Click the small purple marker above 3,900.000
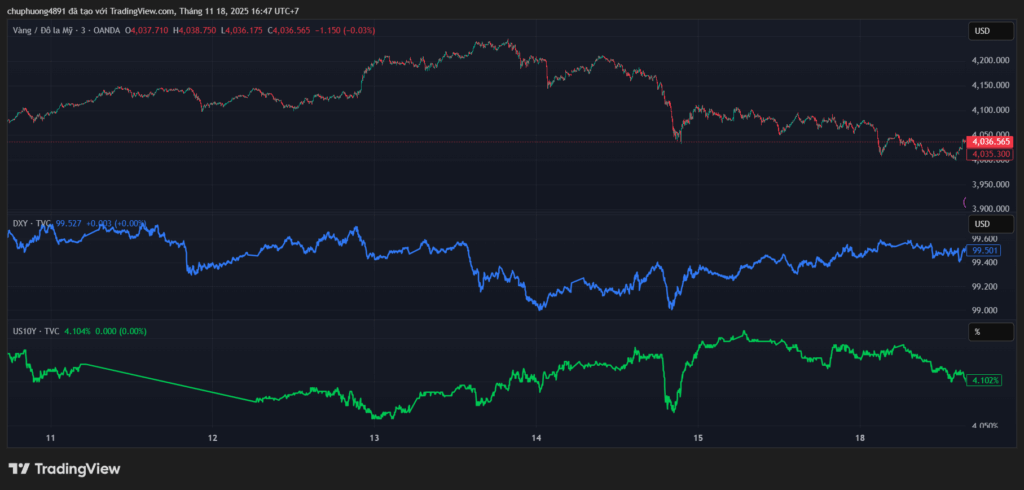Viewport: 1024px width, 490px height. (x=965, y=202)
